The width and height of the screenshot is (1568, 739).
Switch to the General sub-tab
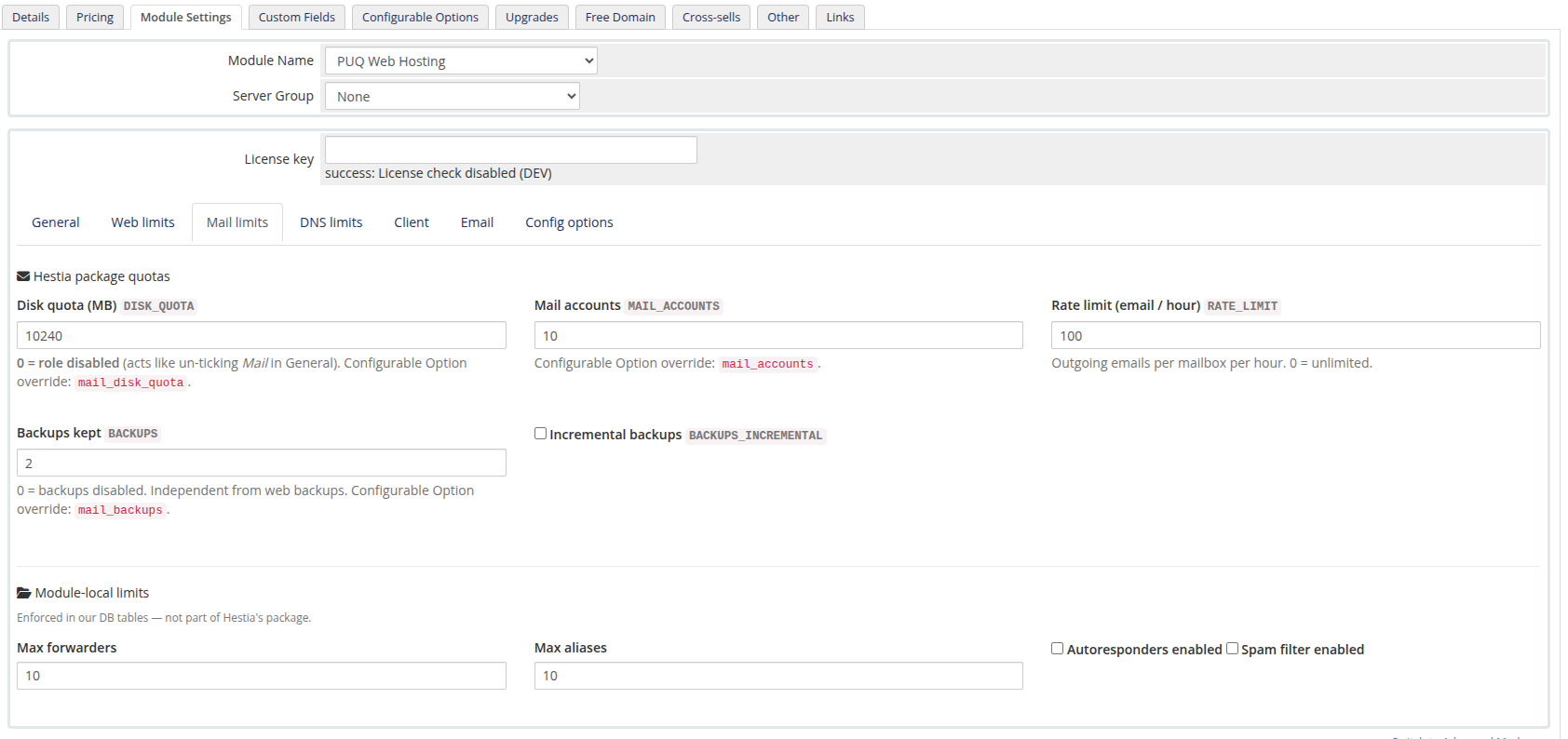(x=56, y=222)
